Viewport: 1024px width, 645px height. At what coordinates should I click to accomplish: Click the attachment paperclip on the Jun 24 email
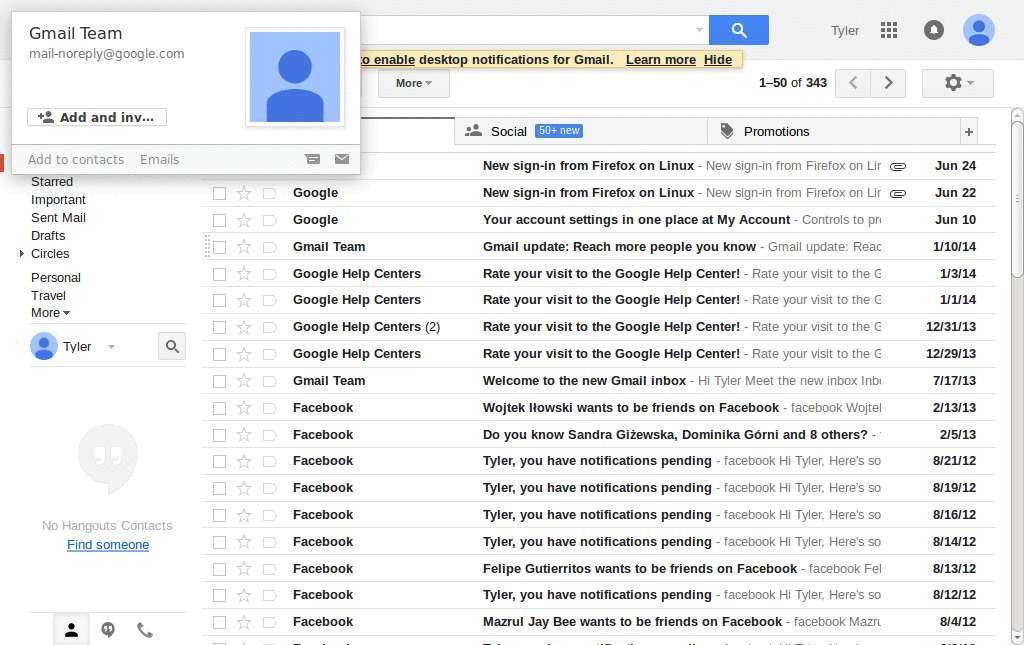click(899, 166)
